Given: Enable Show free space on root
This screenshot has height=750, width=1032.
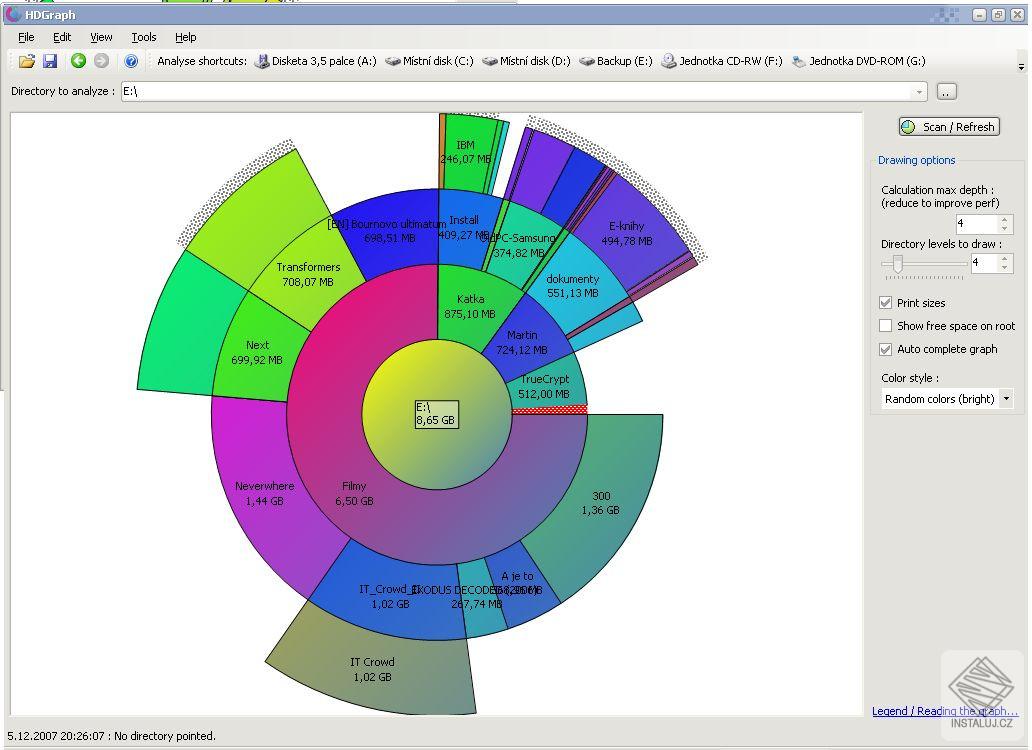Looking at the screenshot, I should pos(885,326).
